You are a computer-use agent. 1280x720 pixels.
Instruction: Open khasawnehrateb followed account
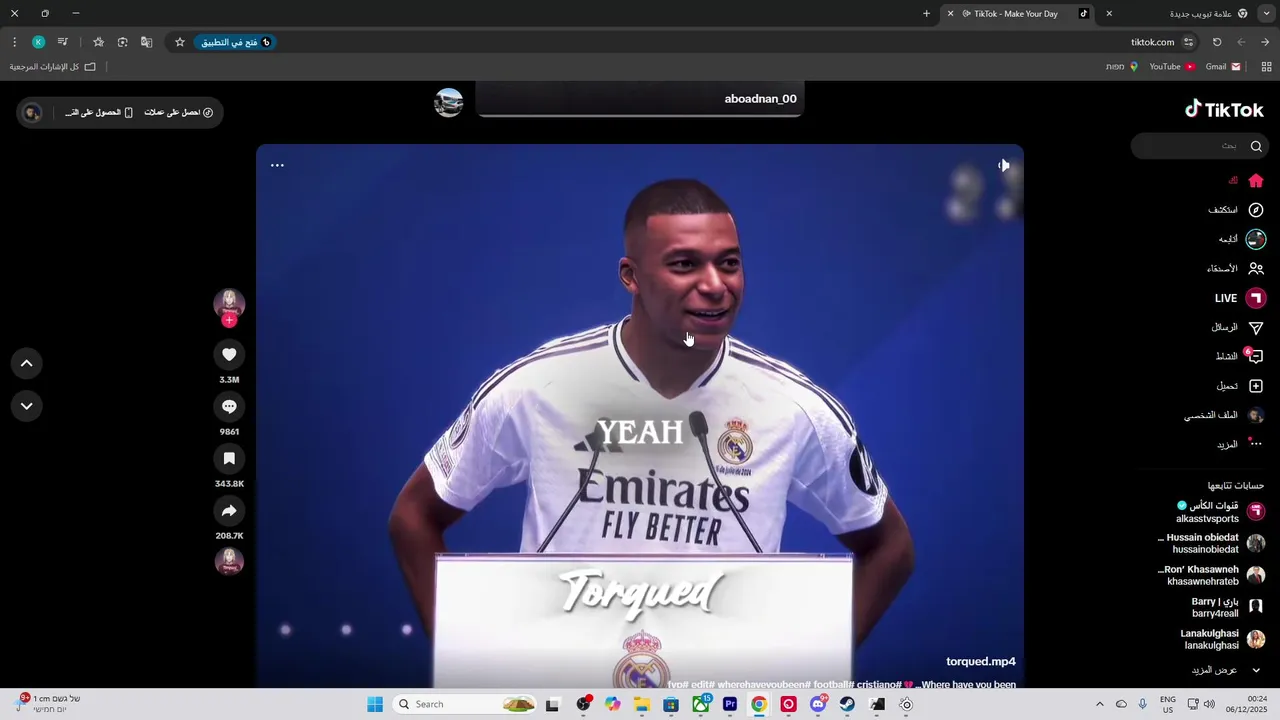(1212, 575)
